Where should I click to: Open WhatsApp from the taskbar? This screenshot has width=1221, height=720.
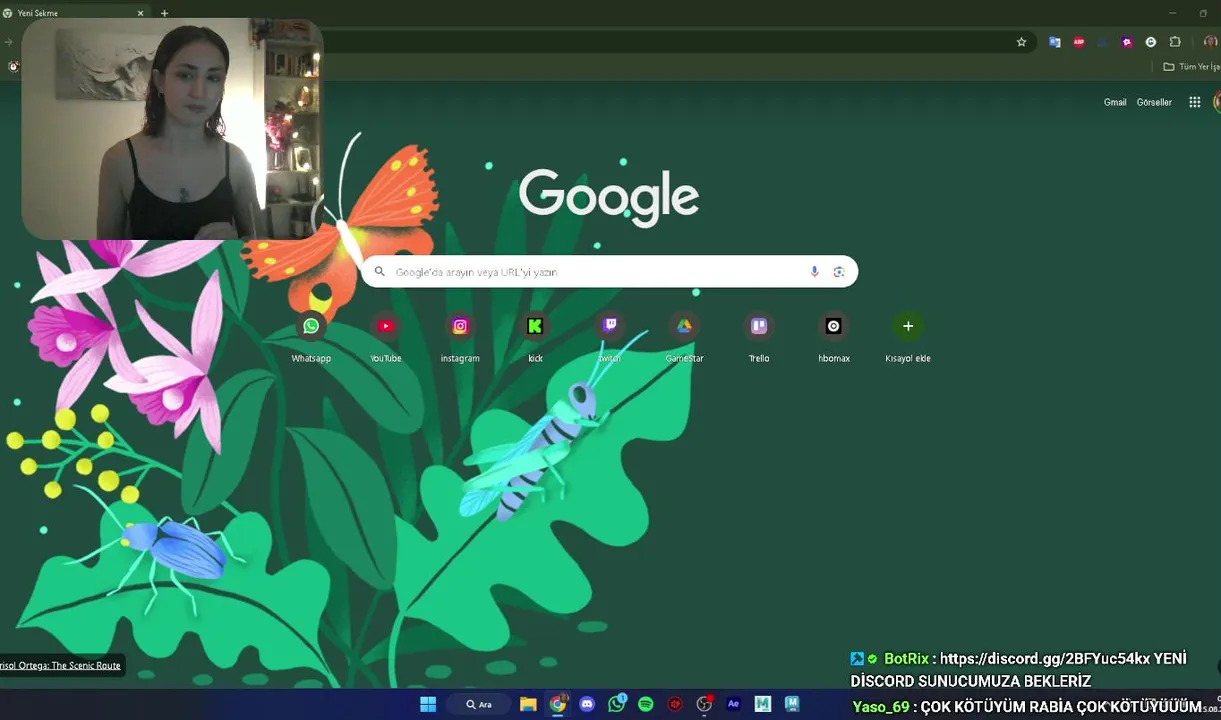616,704
